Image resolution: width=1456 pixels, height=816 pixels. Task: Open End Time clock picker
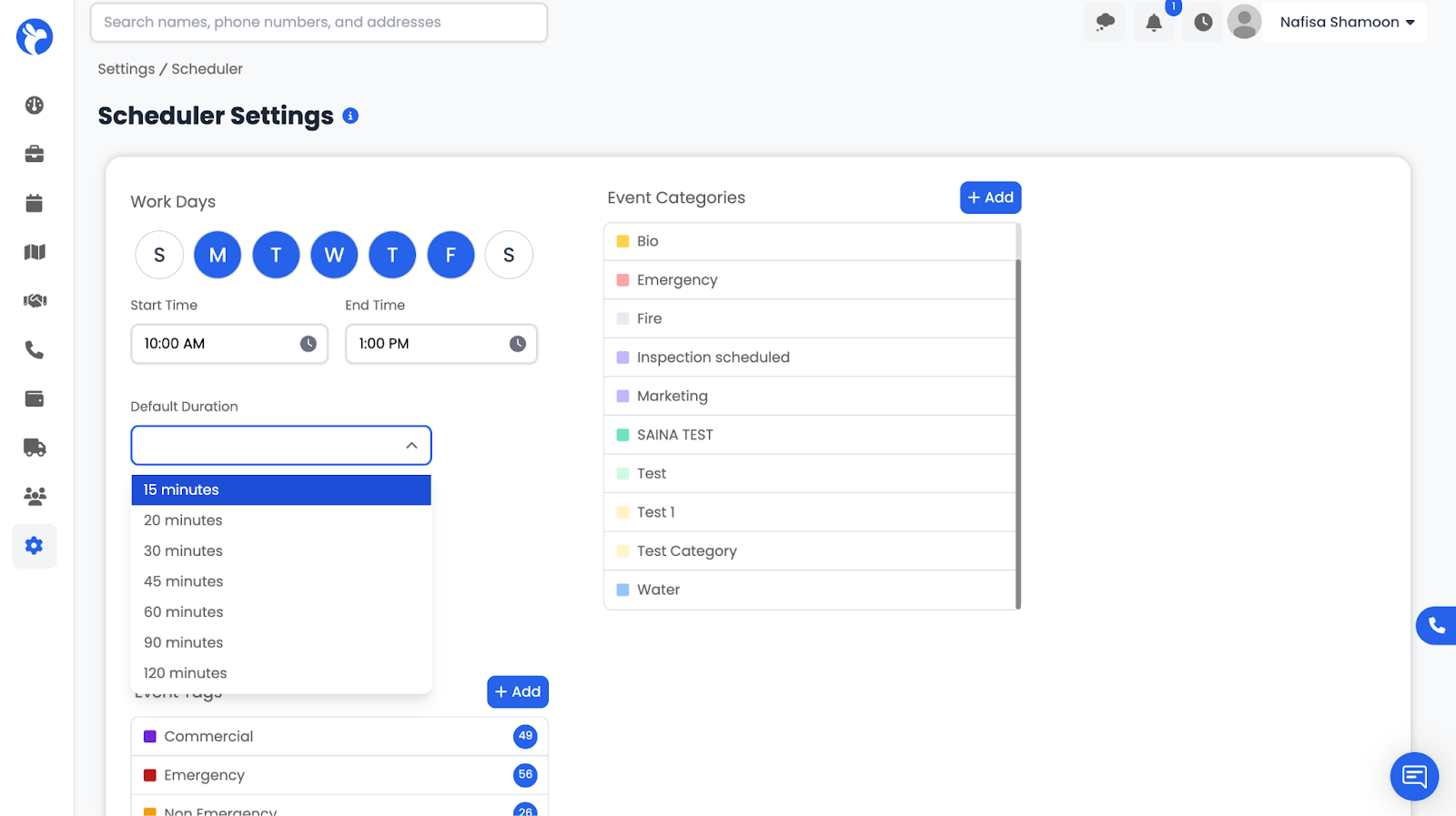518,344
